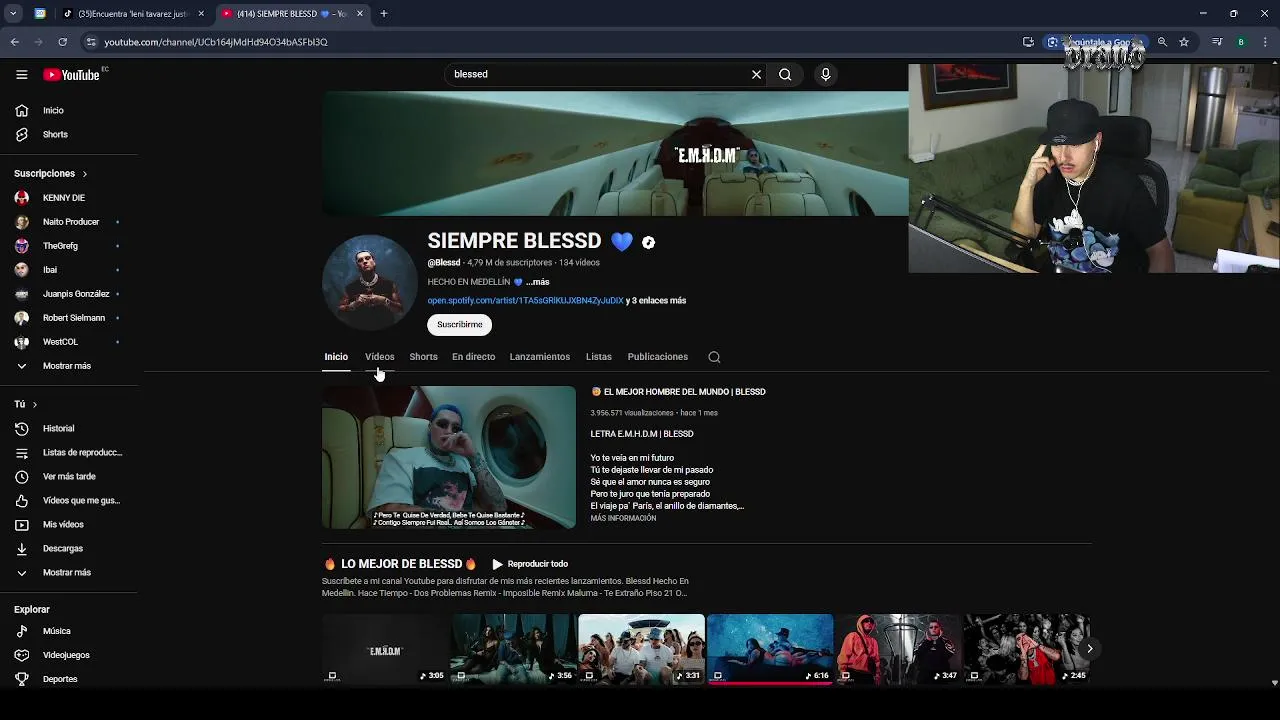Clear the search box text
The image size is (1280, 720).
pos(756,74)
